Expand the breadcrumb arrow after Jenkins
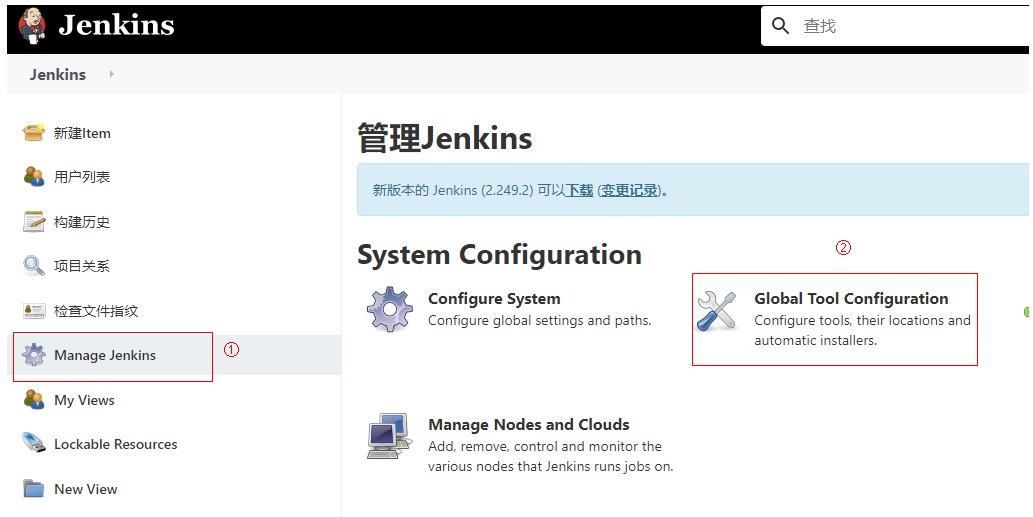This screenshot has height=517, width=1033. tap(111, 74)
